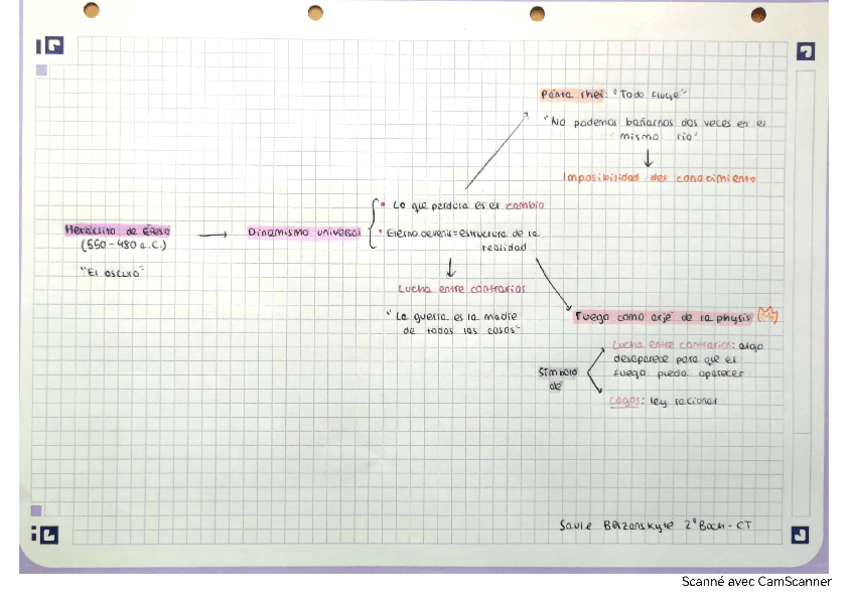The height and width of the screenshot is (599, 848).
Task: Select the orange text "Imposibilidad del conocimiento"
Action: click(x=659, y=177)
